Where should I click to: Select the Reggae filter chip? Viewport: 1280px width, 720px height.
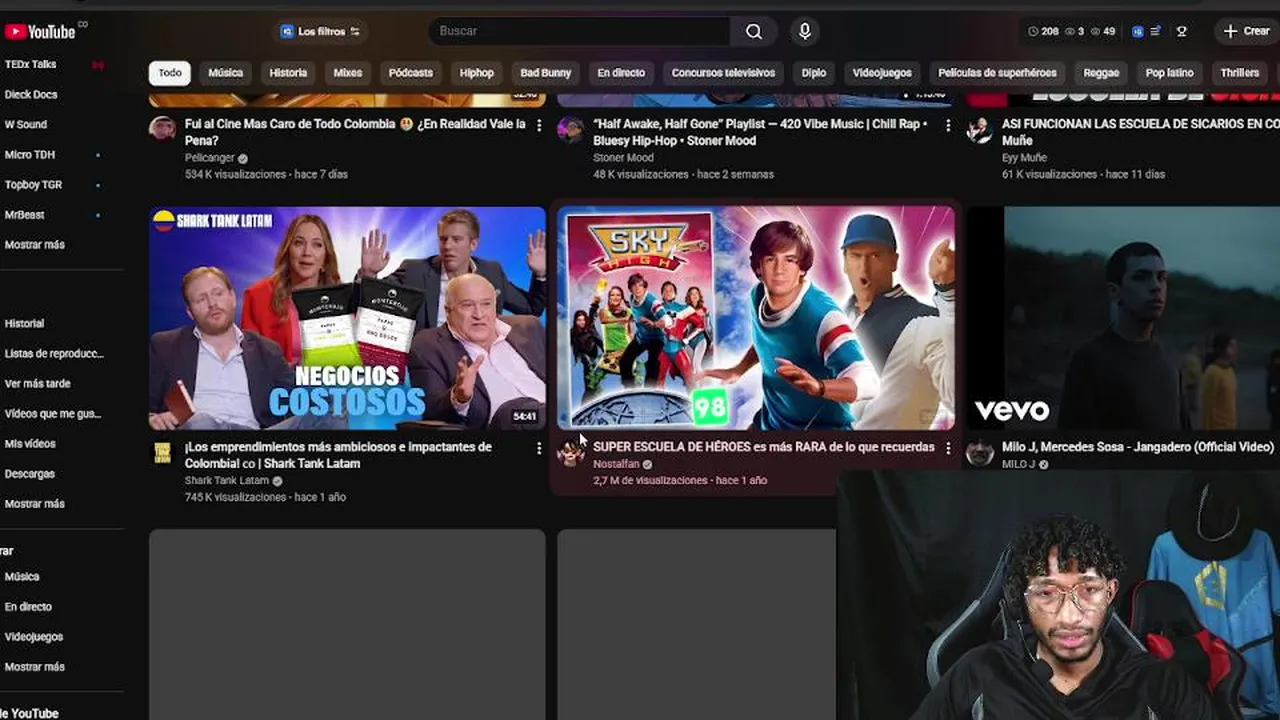coord(1101,73)
